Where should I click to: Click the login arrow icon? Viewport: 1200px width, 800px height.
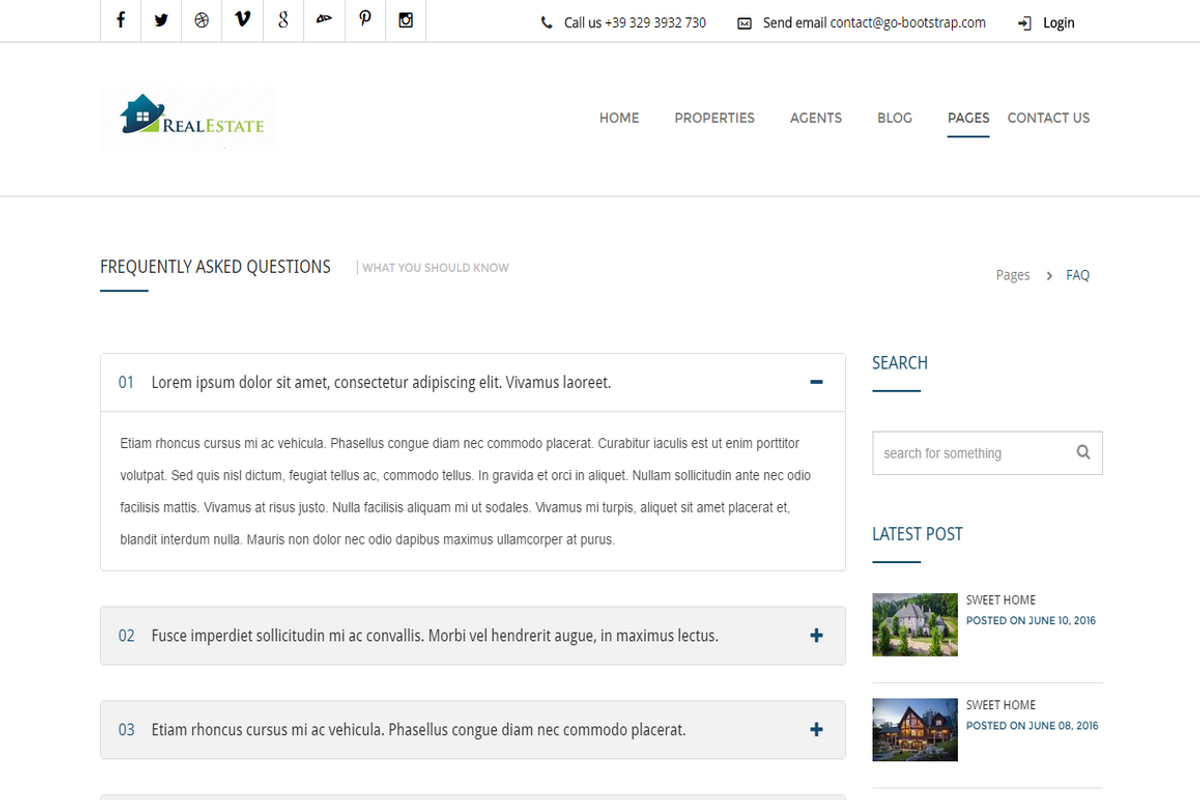1024,23
